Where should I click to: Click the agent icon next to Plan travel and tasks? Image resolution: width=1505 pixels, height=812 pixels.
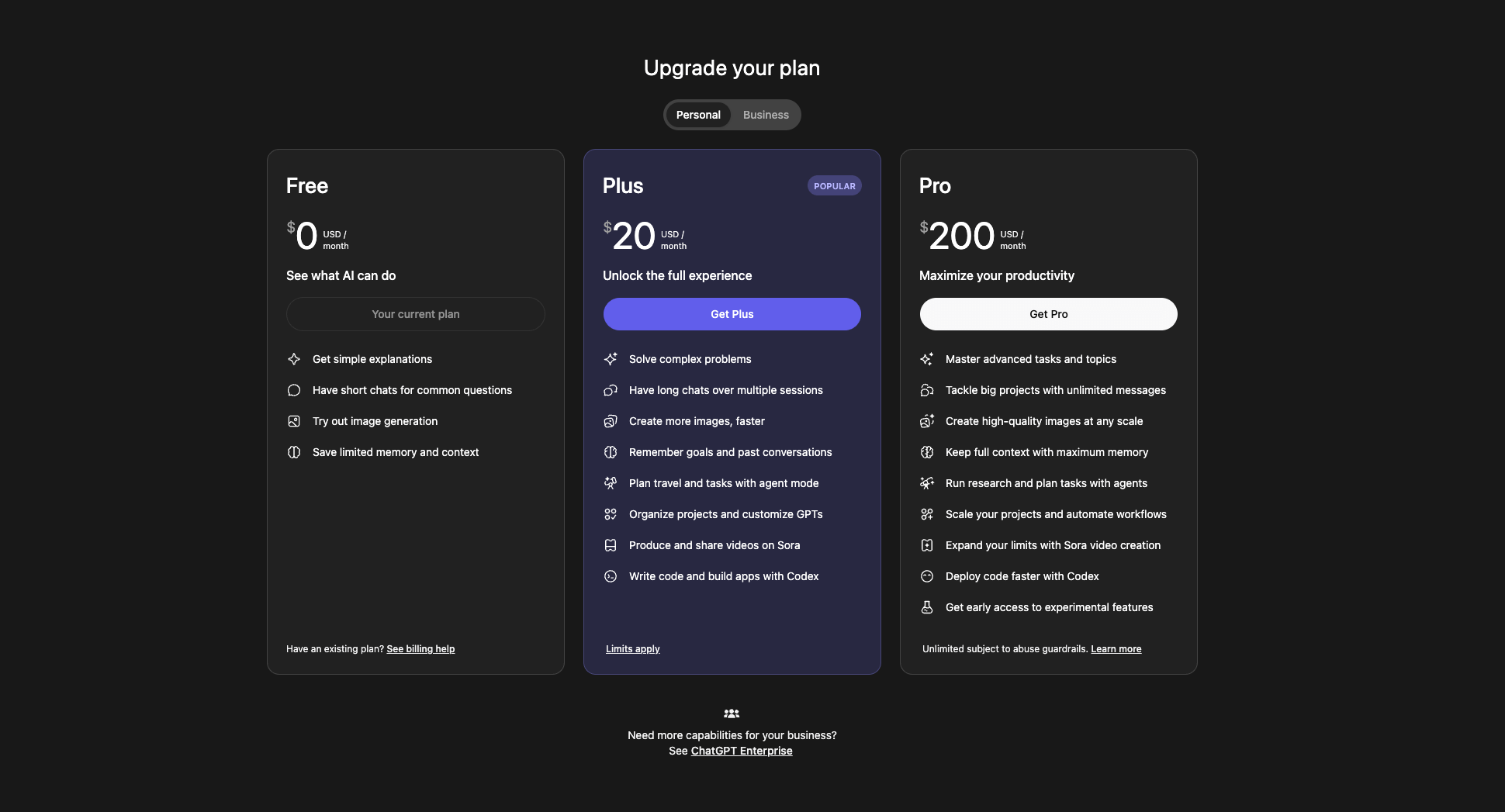[611, 482]
